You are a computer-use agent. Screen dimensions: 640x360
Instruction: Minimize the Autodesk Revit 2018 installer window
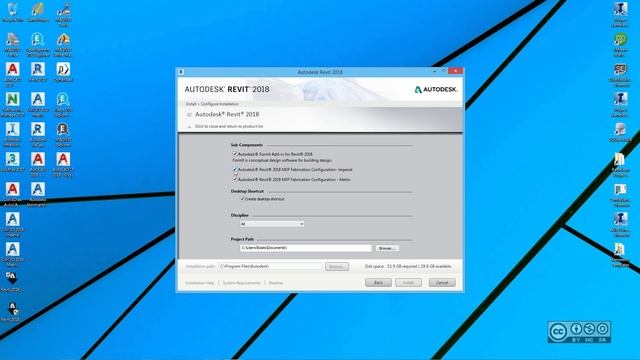[x=434, y=71]
